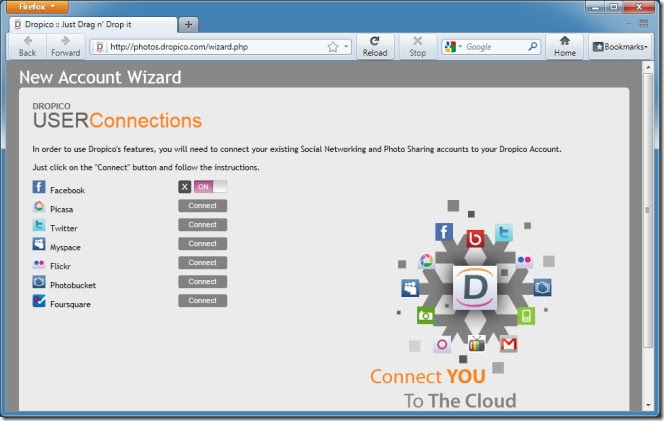664x421 pixels.
Task: Click the Myspace icon in the list
Action: (x=39, y=244)
